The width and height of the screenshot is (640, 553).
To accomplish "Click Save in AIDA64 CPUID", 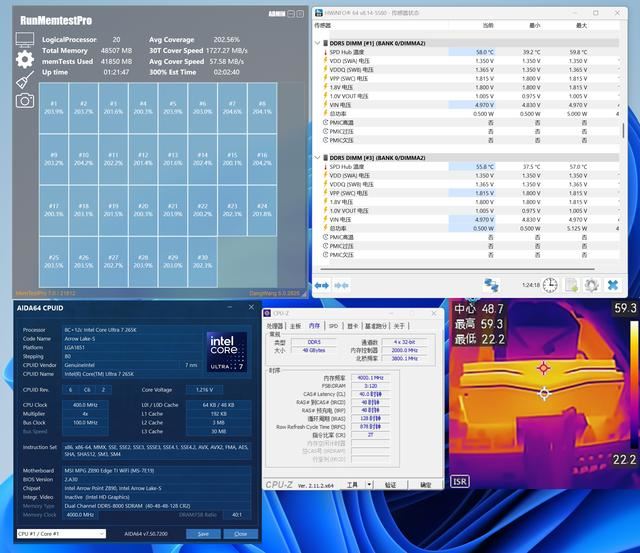I will [x=203, y=534].
